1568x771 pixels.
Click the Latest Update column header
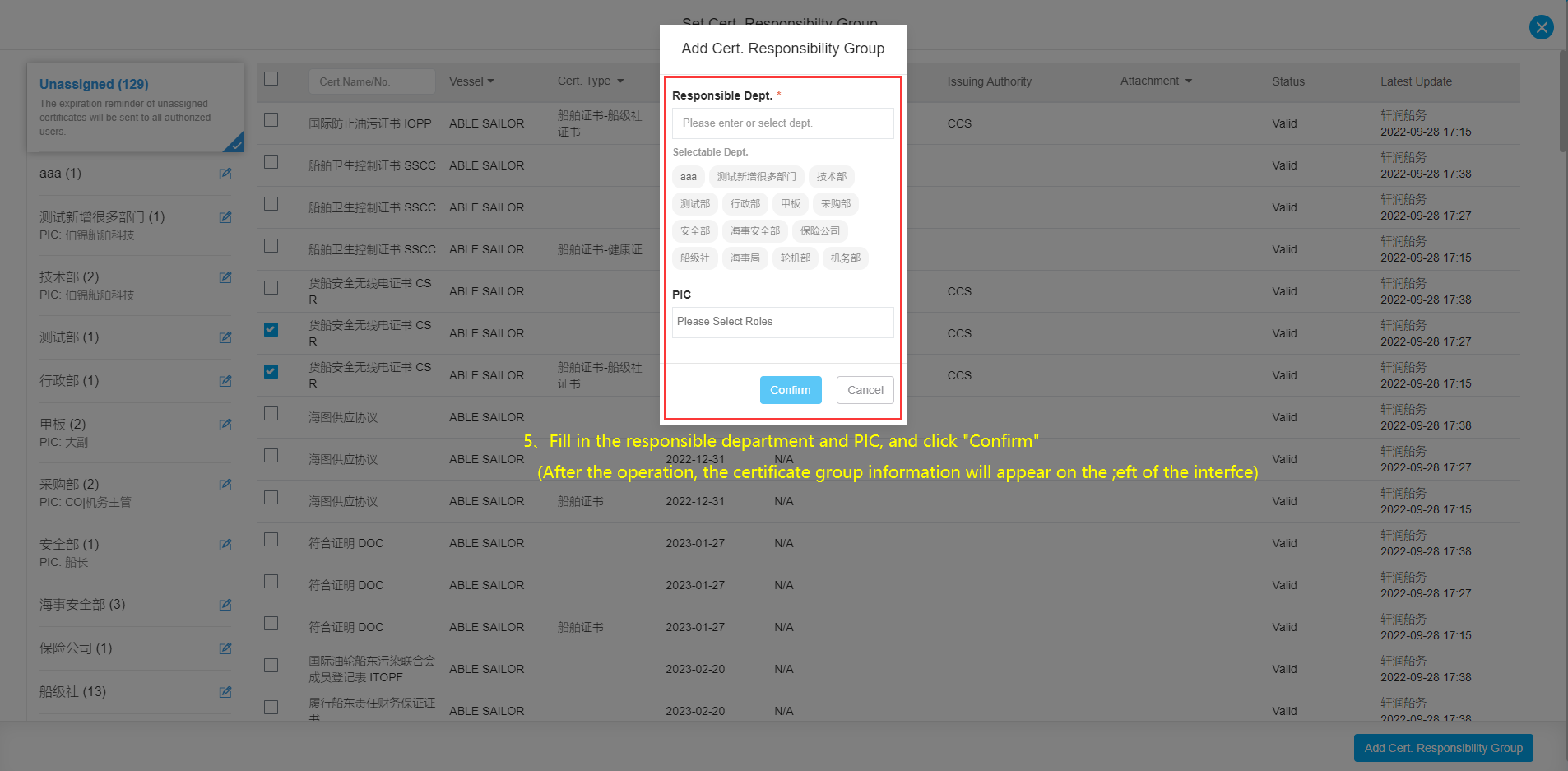click(x=1416, y=81)
